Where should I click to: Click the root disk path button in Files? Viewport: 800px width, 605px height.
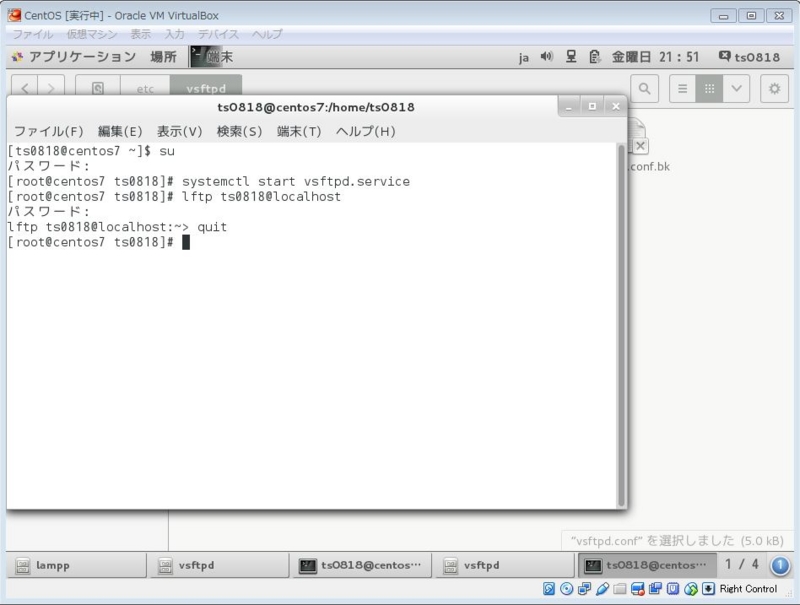[x=98, y=88]
